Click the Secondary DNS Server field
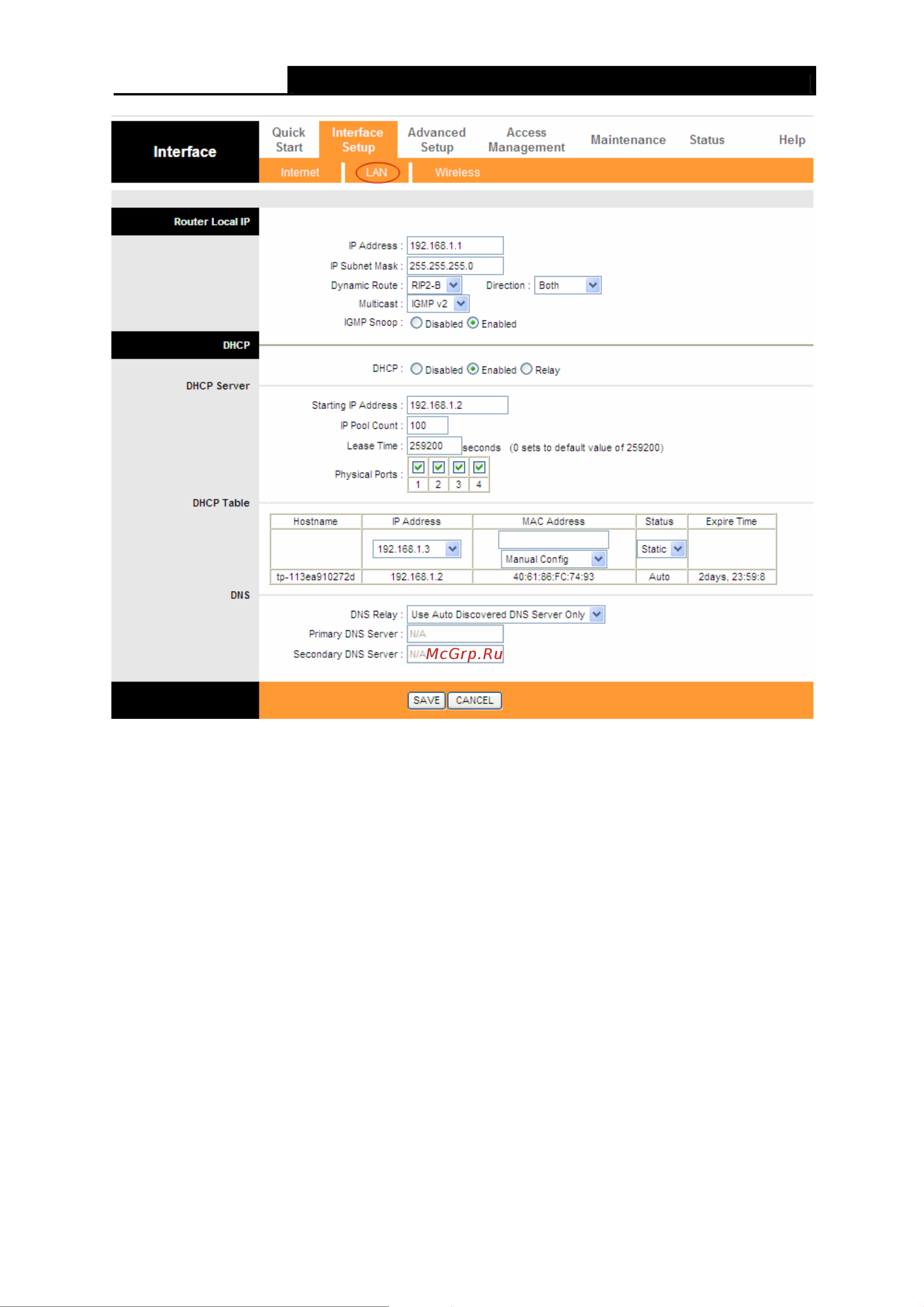Viewport: 924px width, 1307px height. tap(455, 654)
